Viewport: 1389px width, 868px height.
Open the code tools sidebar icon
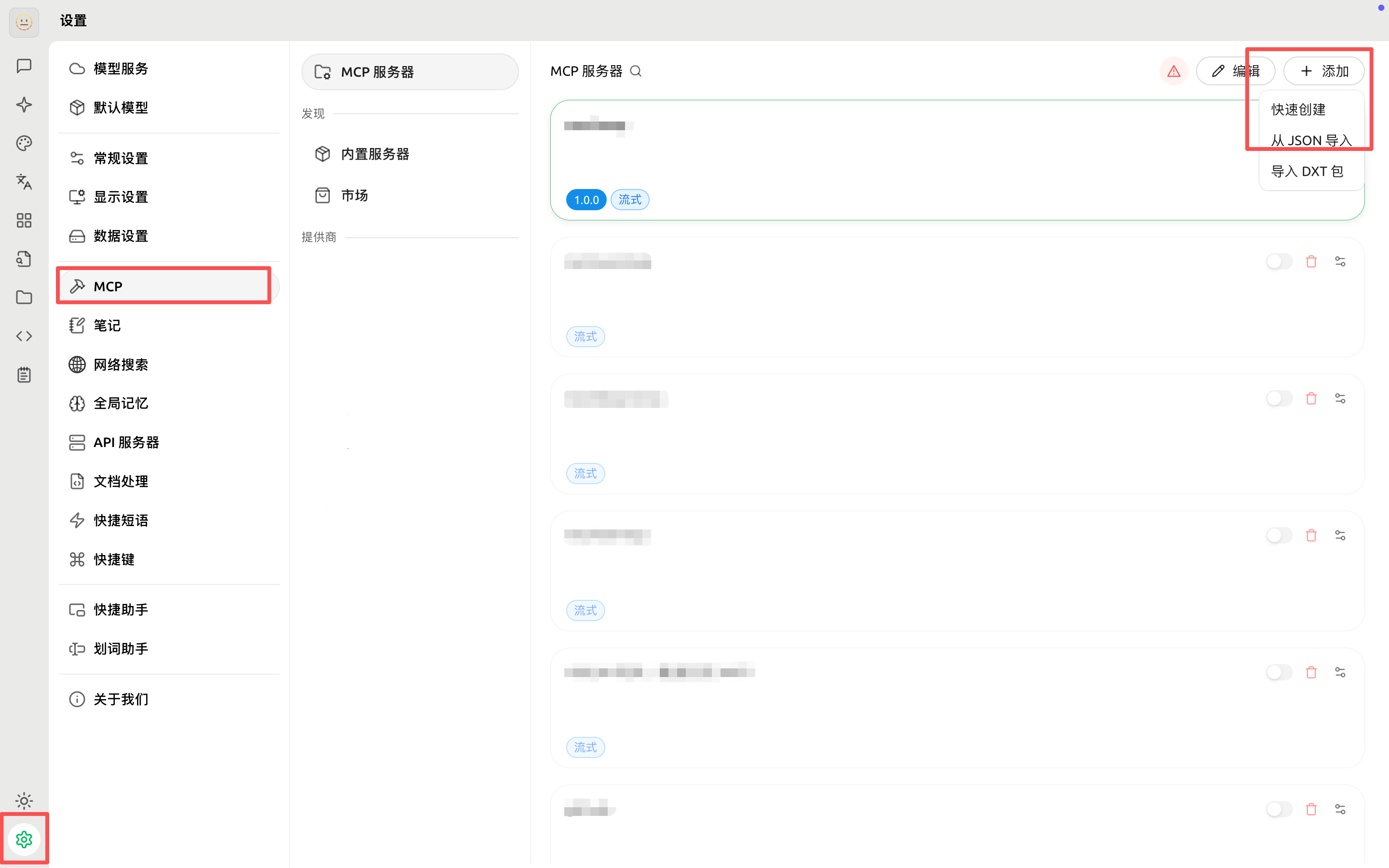coord(24,336)
